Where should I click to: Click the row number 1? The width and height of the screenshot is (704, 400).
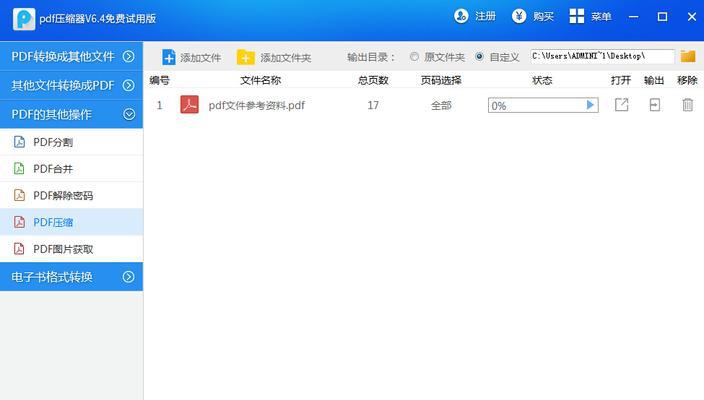(x=159, y=105)
